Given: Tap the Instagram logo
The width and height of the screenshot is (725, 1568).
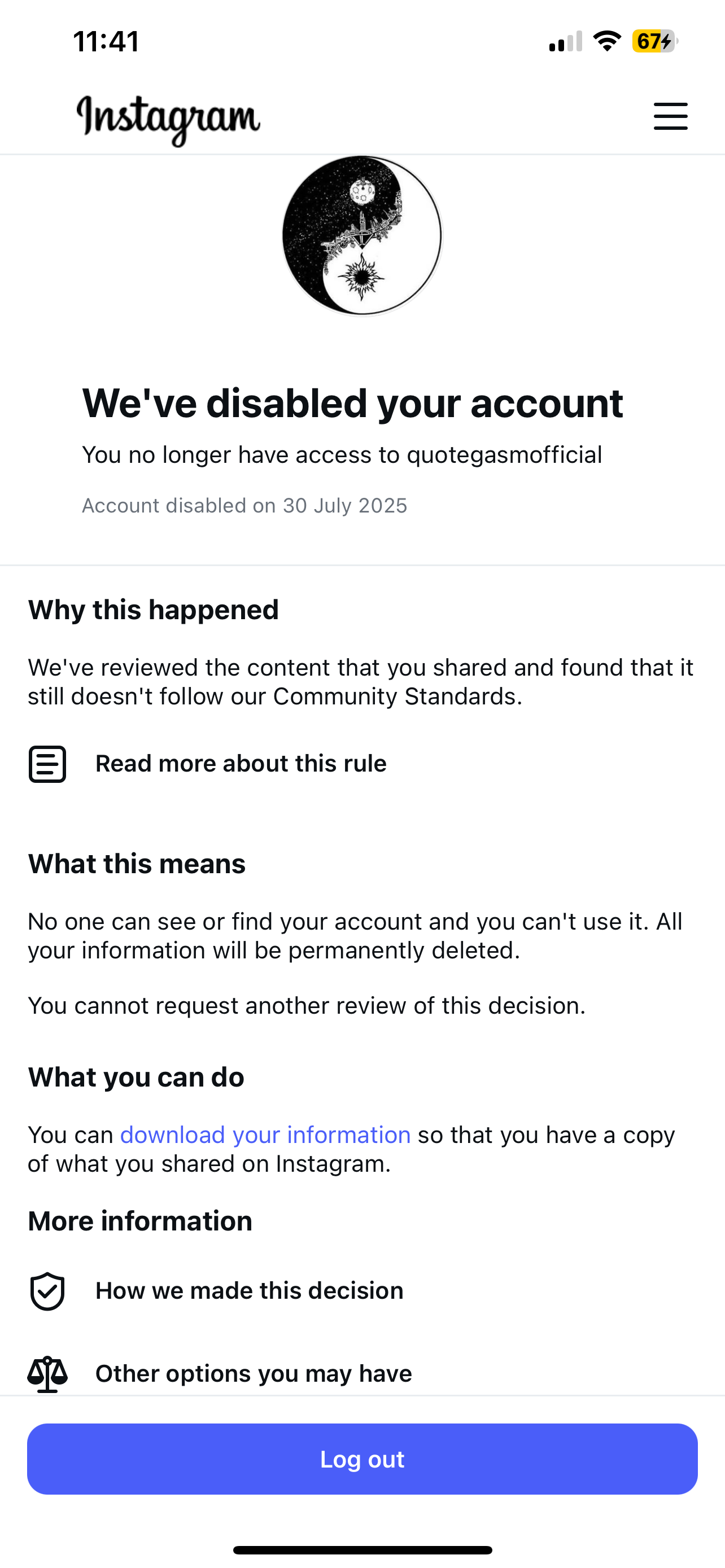Looking at the screenshot, I should pos(169,120).
